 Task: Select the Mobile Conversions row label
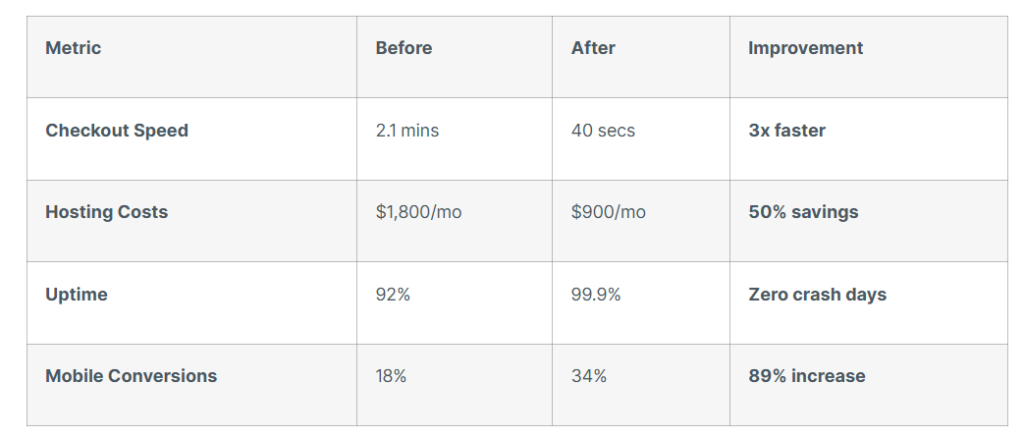(131, 376)
